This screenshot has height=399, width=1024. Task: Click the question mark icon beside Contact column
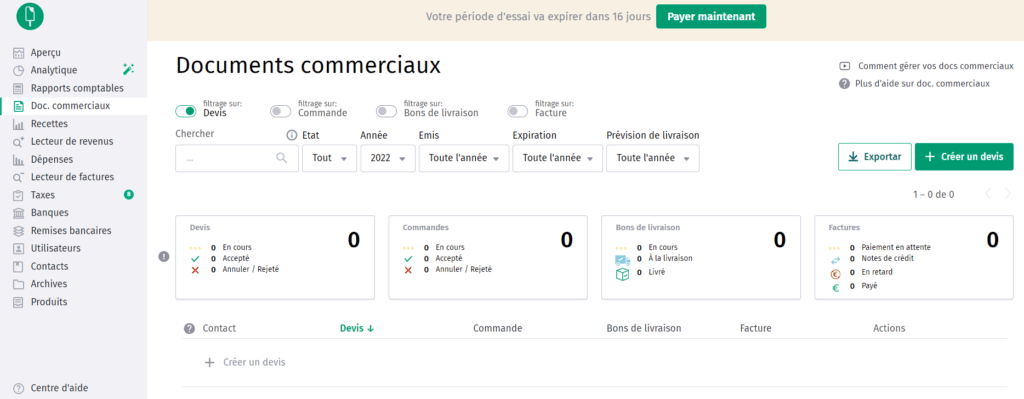pos(189,328)
